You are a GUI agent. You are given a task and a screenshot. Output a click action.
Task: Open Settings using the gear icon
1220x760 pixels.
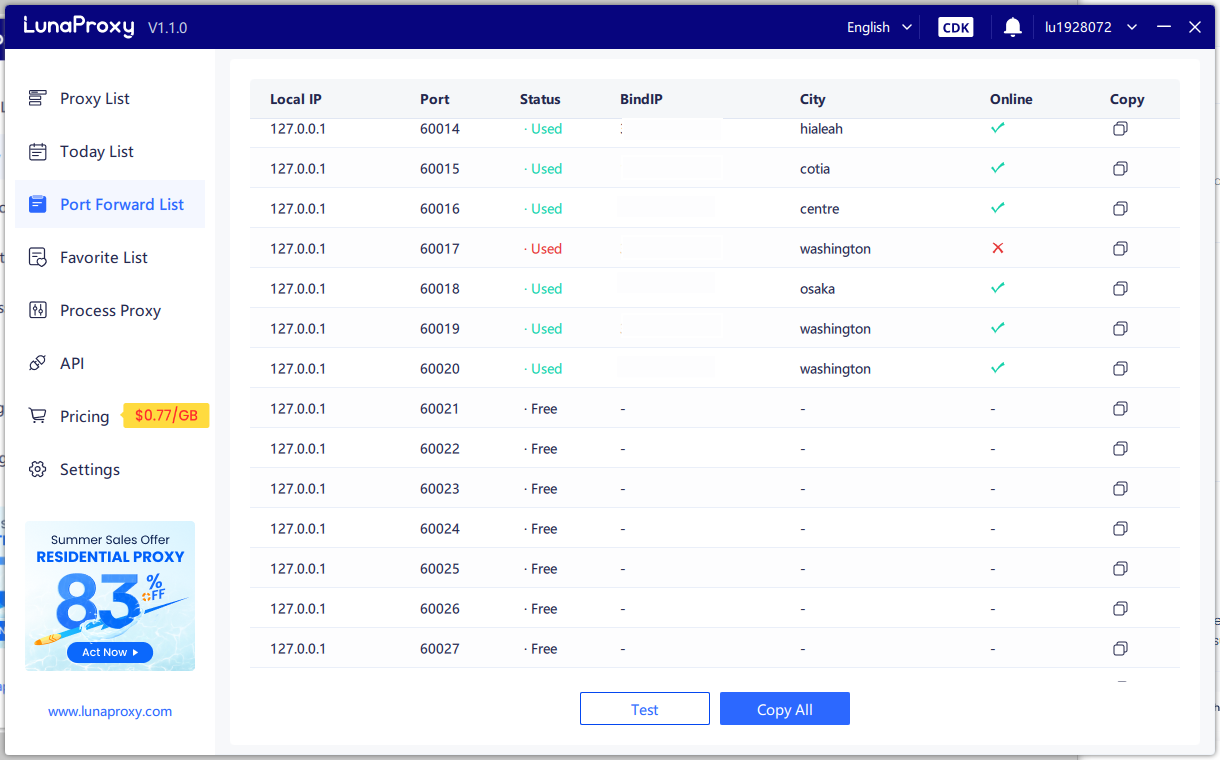(37, 469)
